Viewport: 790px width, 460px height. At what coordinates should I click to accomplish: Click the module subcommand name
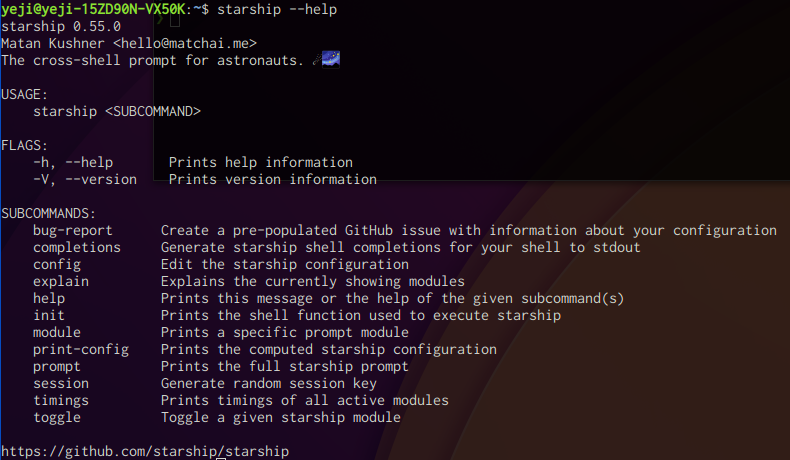pos(56,332)
